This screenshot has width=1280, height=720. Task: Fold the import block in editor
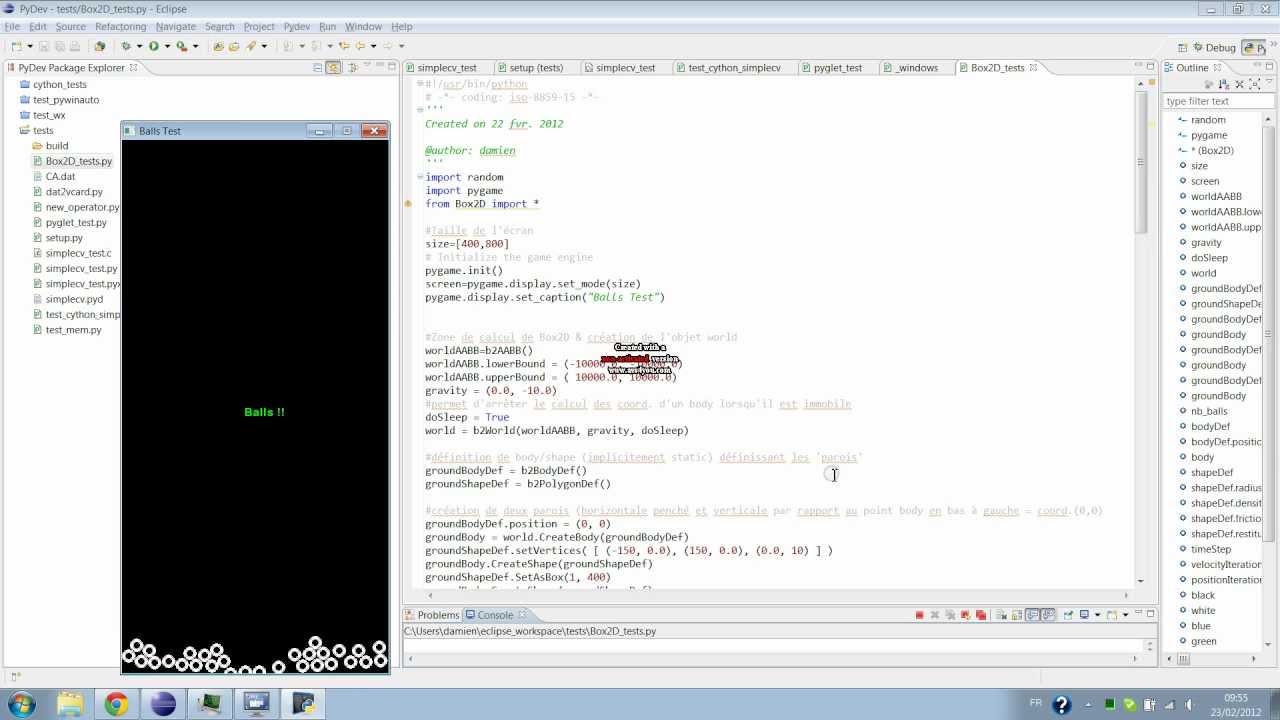pyautogui.click(x=420, y=177)
